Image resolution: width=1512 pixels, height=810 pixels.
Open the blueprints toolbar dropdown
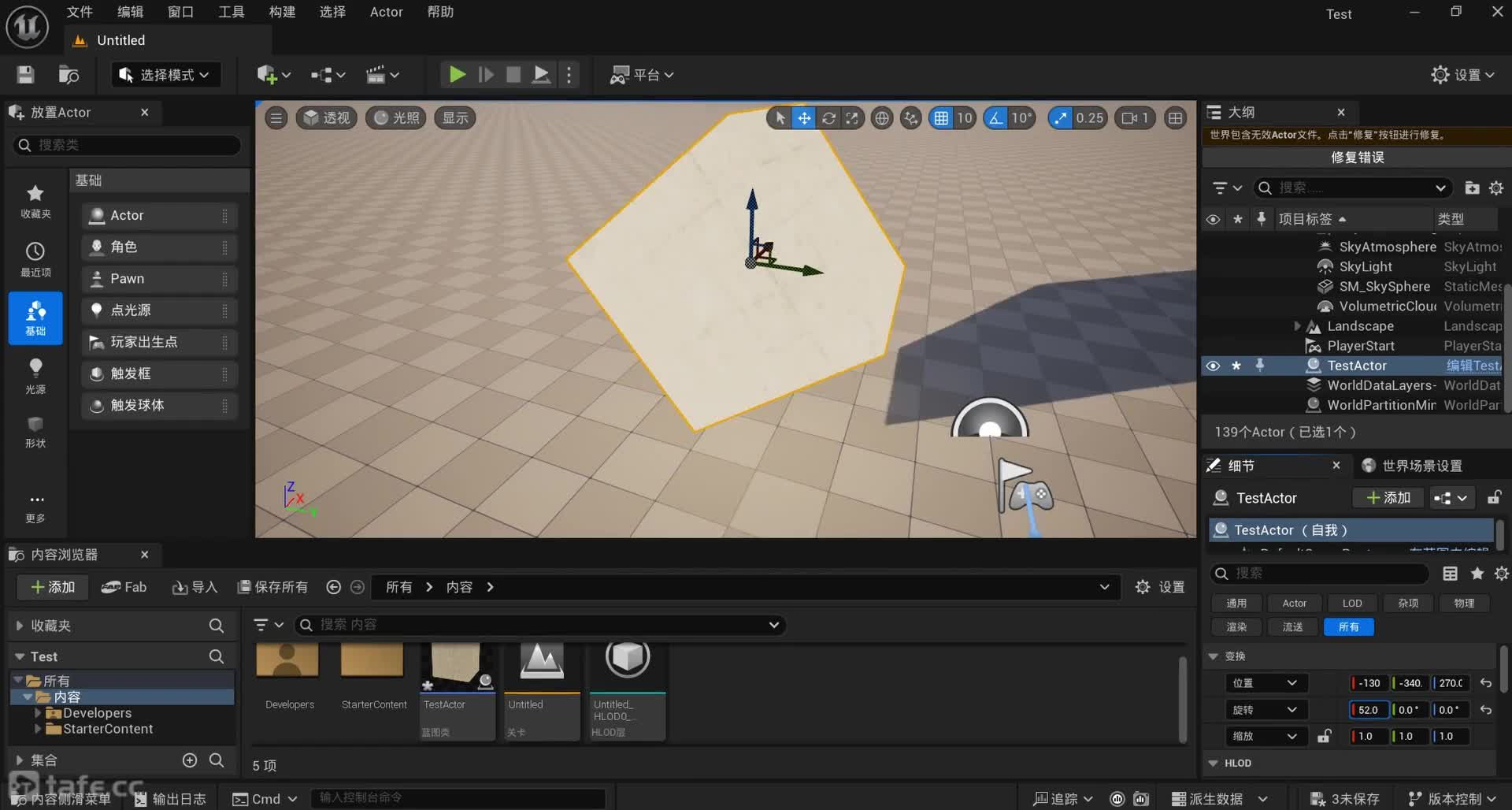328,75
